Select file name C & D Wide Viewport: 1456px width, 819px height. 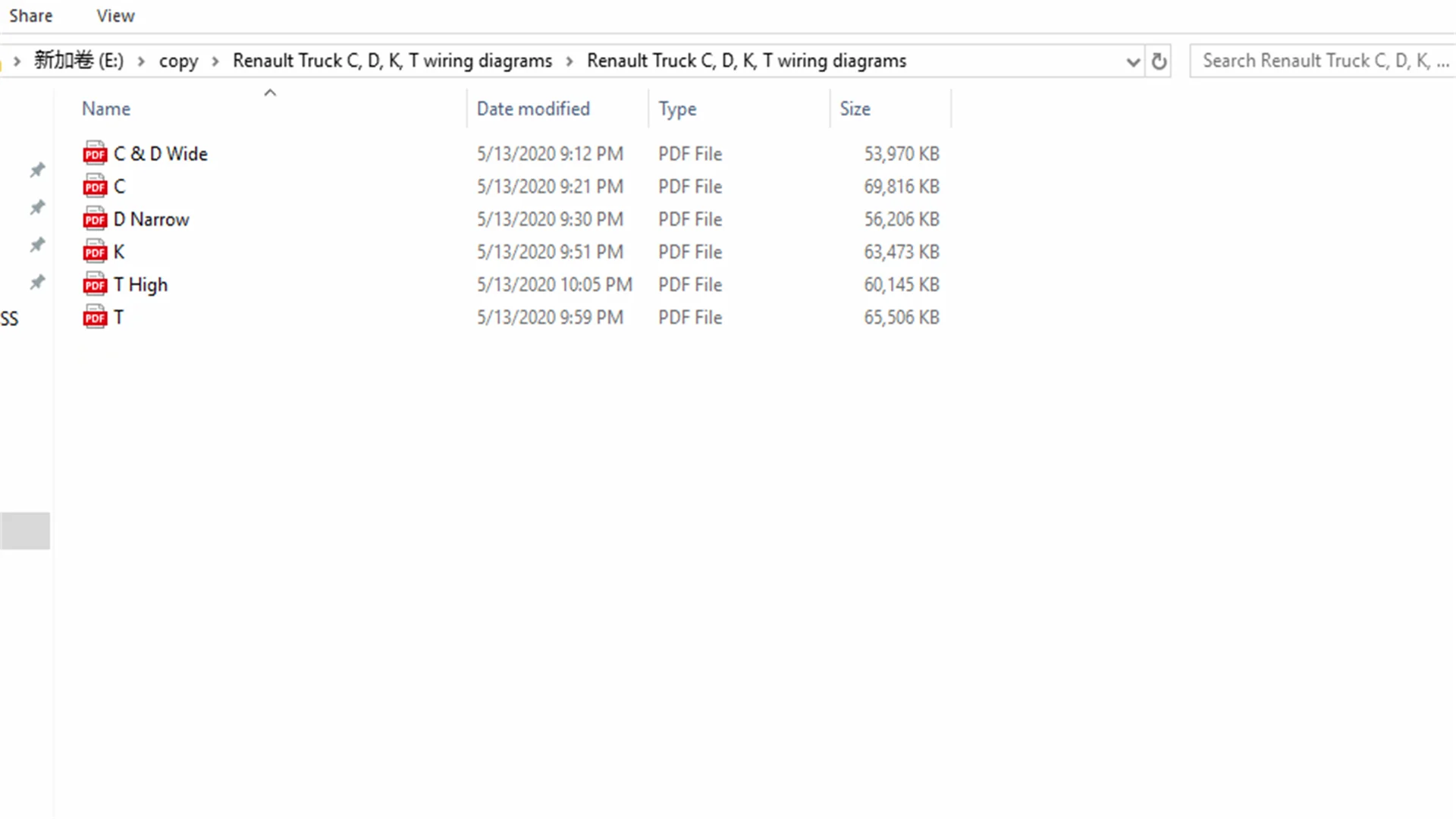tap(160, 153)
